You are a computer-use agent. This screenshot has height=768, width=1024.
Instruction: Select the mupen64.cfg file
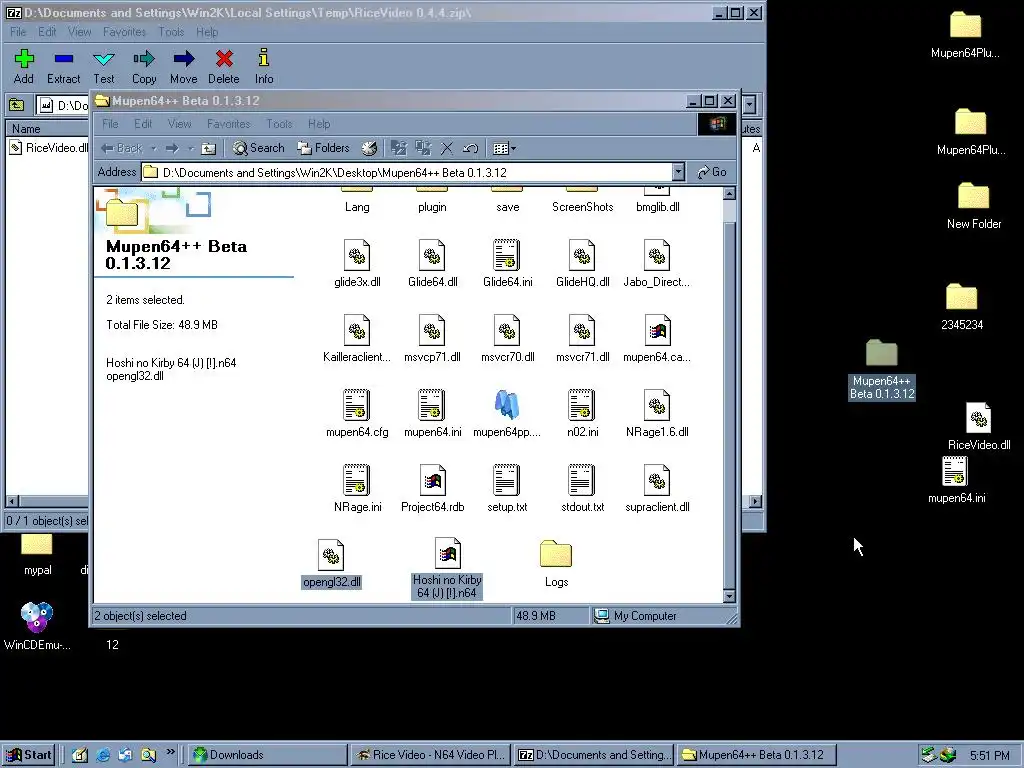pyautogui.click(x=357, y=414)
